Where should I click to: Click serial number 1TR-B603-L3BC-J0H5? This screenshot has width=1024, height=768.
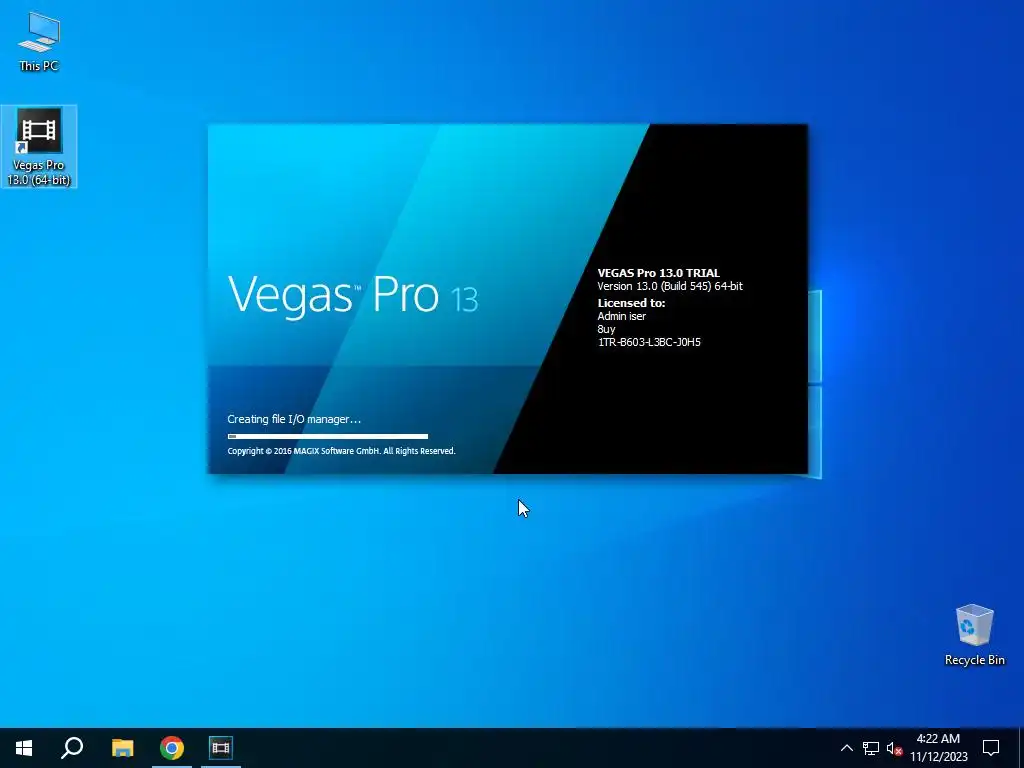(x=649, y=342)
